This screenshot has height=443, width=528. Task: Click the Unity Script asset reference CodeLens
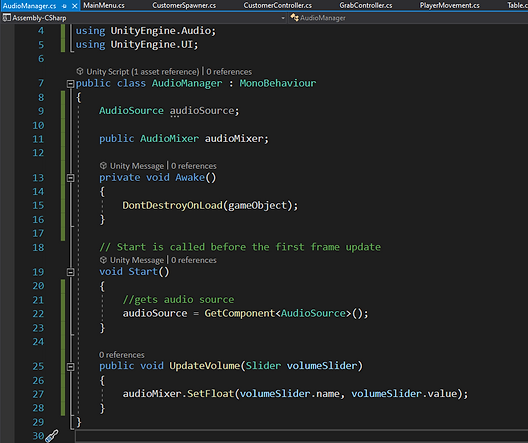coord(143,72)
